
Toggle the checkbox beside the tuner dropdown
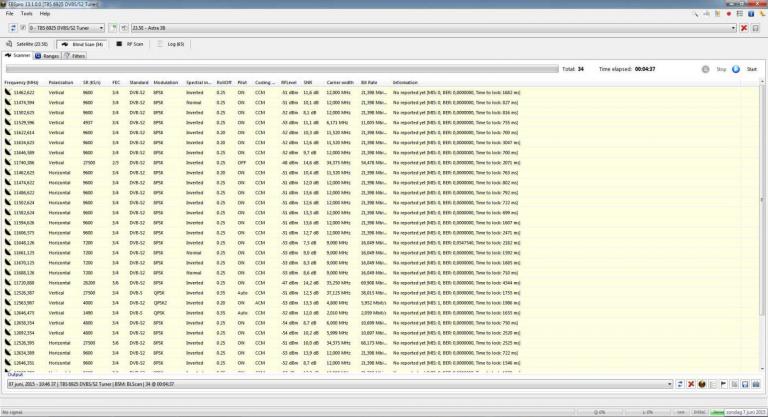click(23, 28)
